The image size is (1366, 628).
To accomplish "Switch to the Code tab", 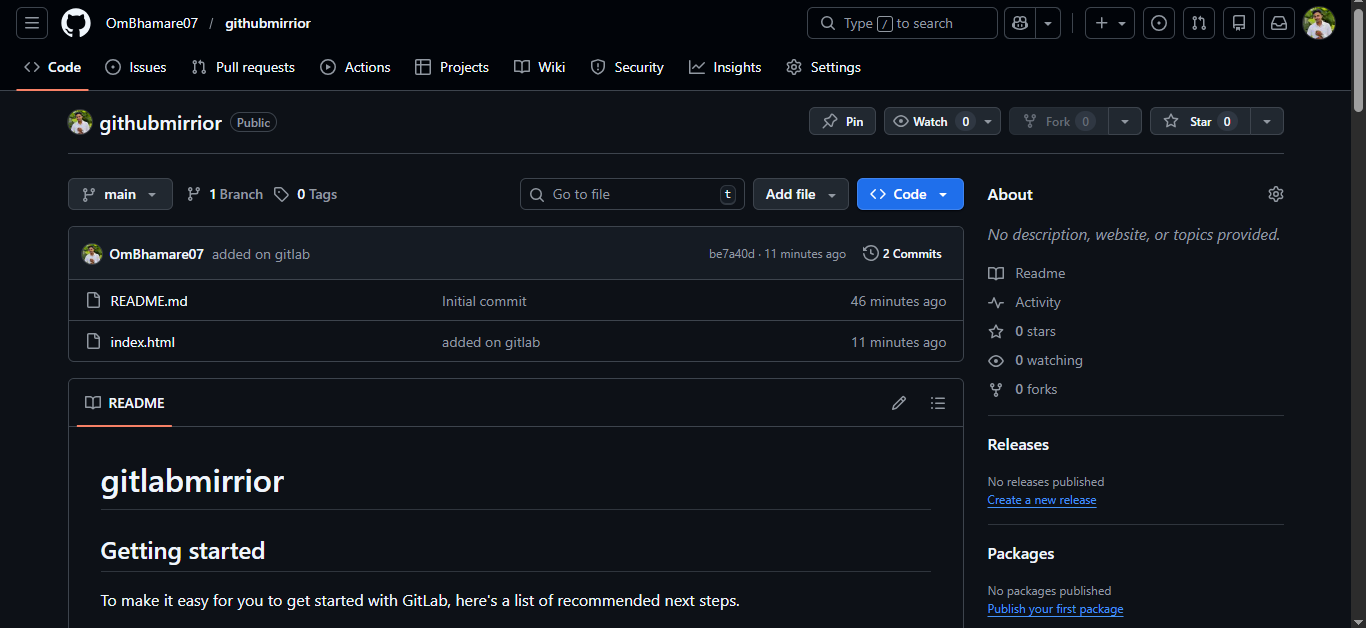I will [53, 67].
